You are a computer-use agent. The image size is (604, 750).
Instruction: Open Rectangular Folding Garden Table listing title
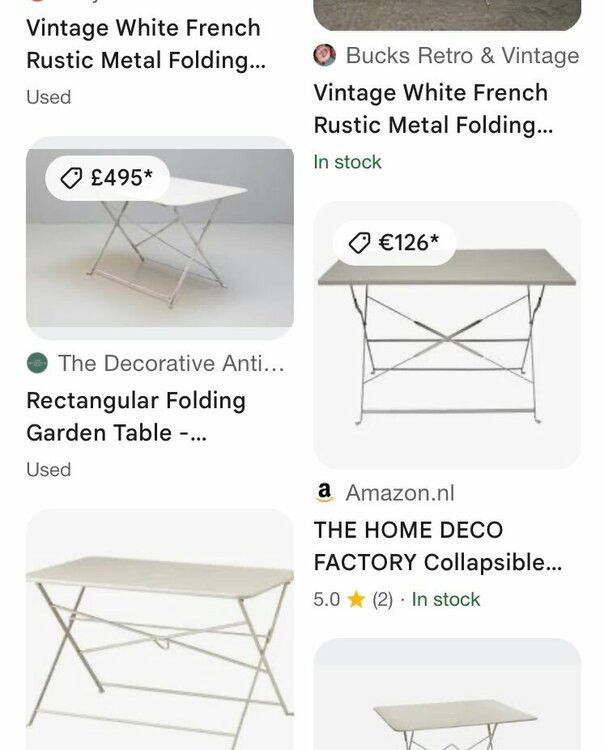pyautogui.click(x=136, y=417)
